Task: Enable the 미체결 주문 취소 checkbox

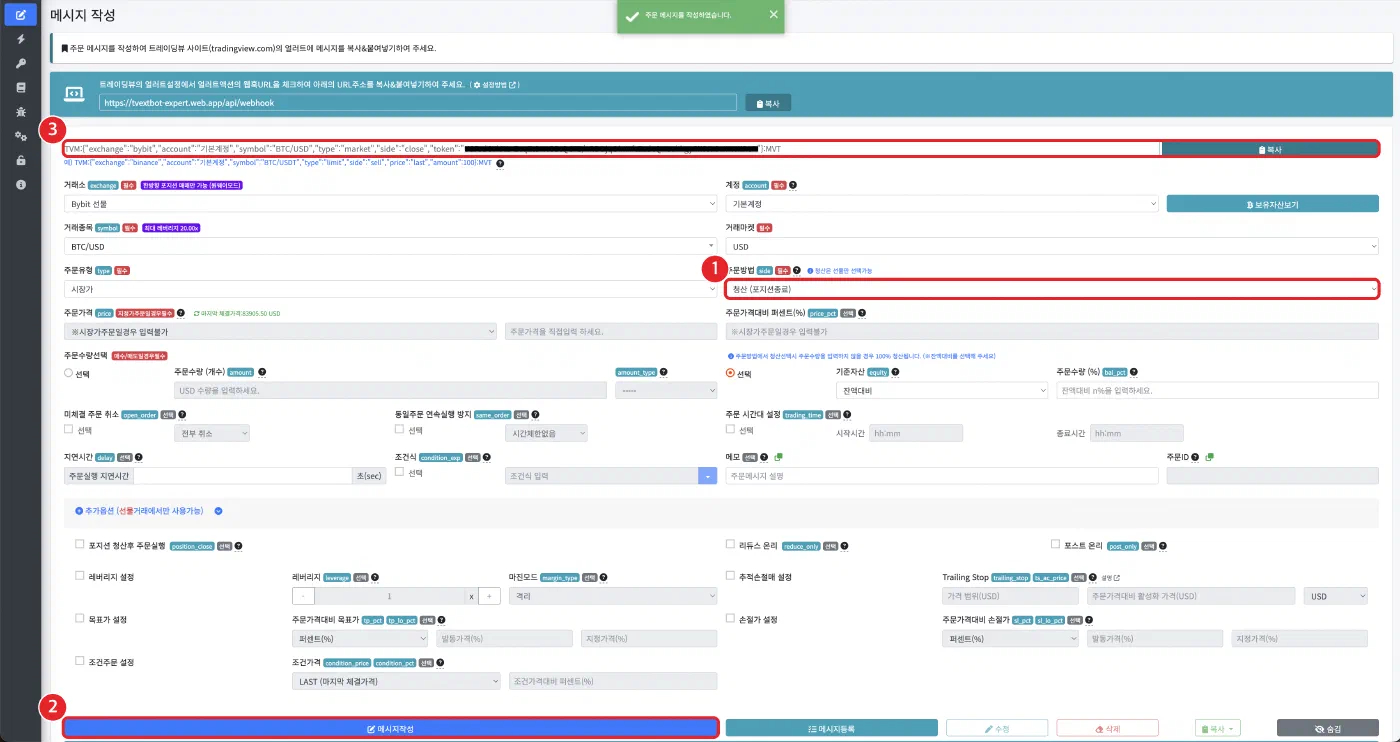Action: click(x=69, y=429)
